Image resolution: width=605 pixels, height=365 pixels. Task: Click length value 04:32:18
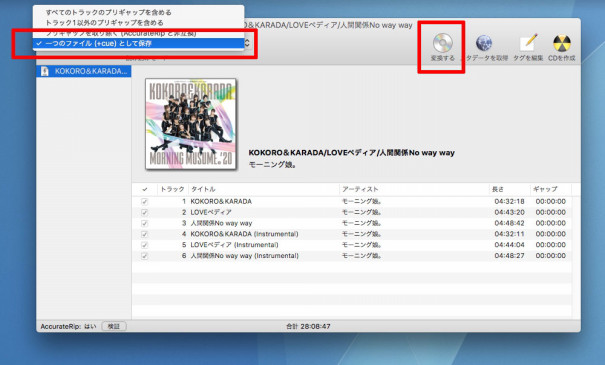(509, 201)
